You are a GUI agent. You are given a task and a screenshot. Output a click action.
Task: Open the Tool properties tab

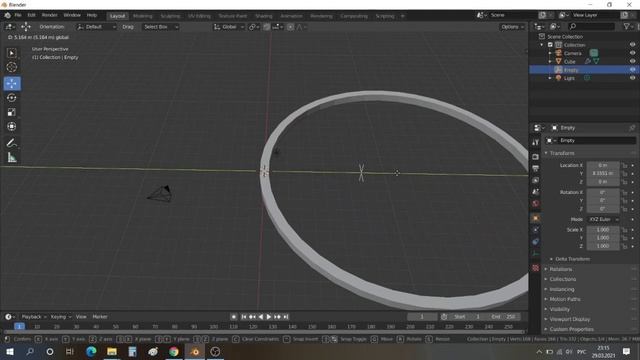tap(536, 142)
